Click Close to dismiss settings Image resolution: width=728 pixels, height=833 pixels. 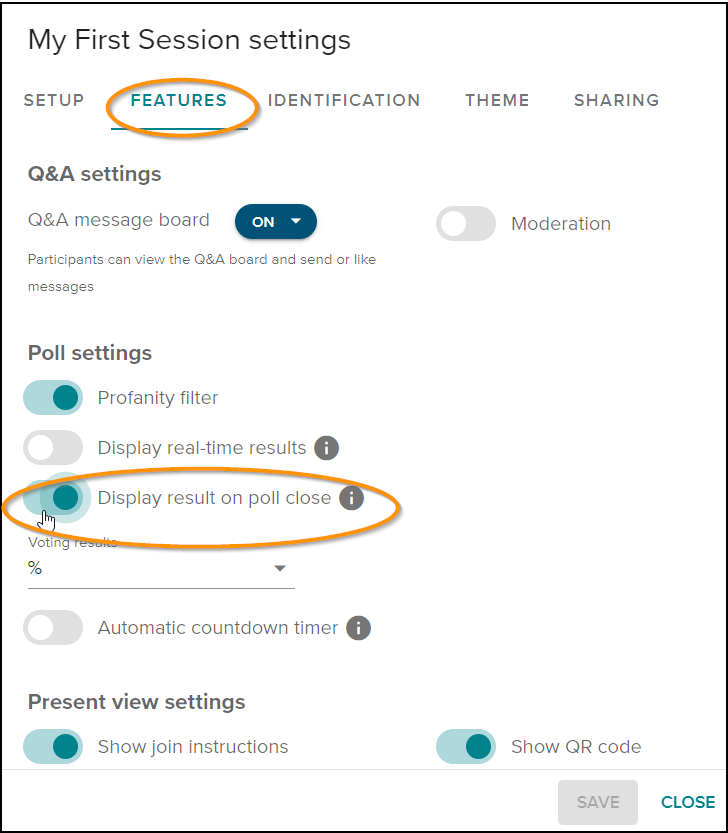point(688,802)
